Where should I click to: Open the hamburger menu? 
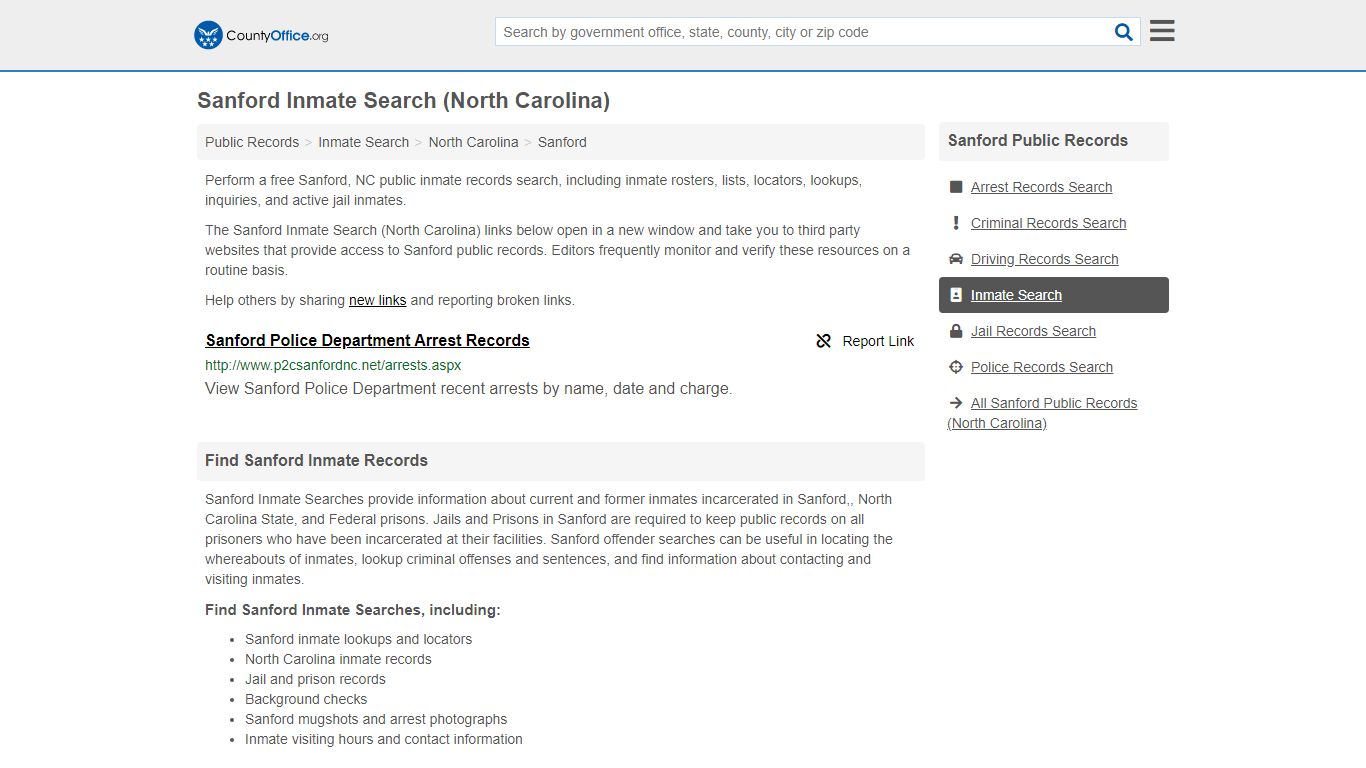point(1162,31)
